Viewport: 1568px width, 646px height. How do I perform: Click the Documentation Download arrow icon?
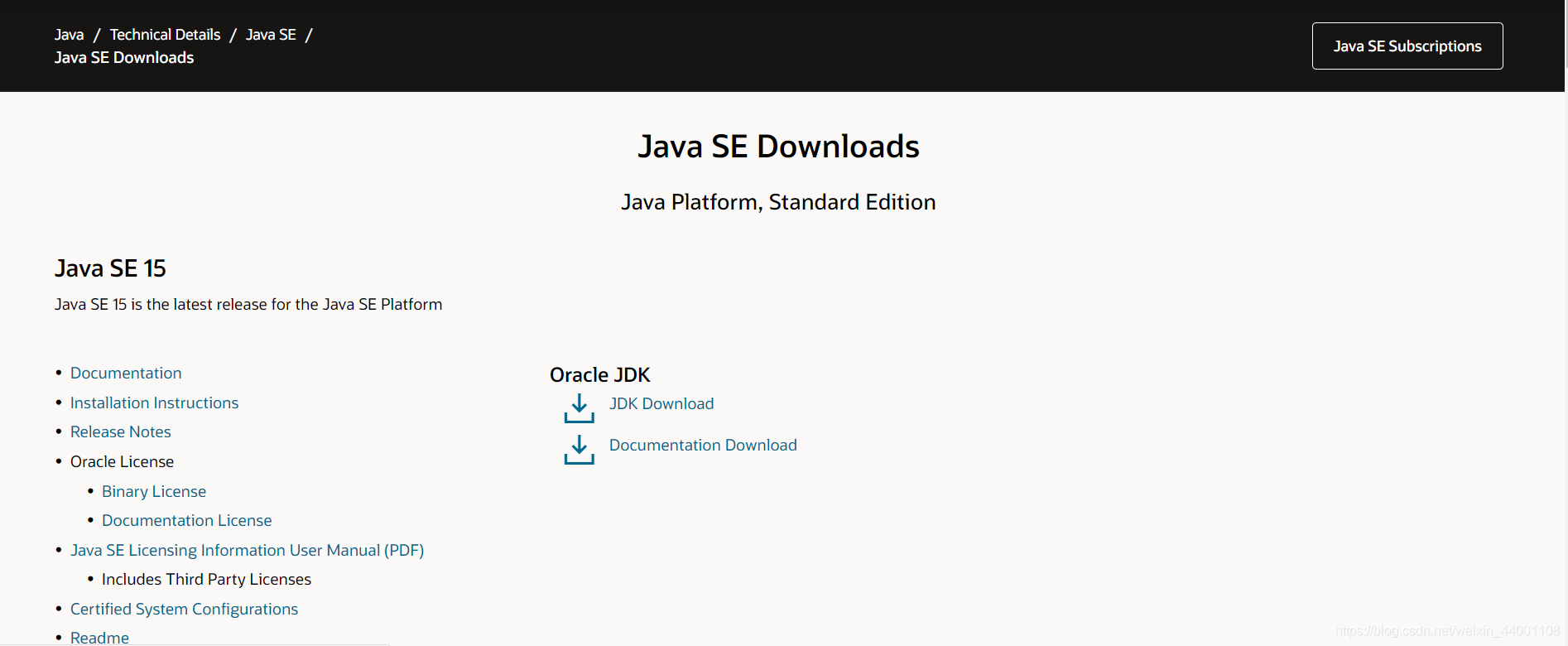pos(580,449)
